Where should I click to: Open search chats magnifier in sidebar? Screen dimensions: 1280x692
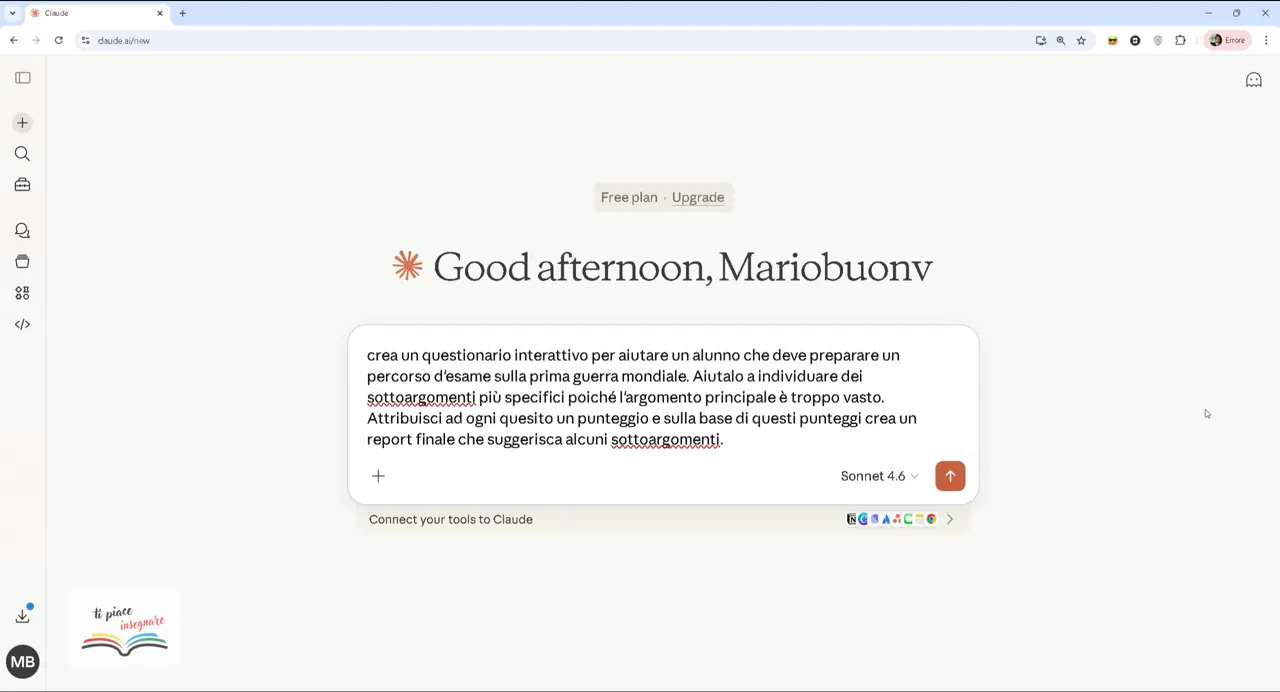tap(22, 154)
